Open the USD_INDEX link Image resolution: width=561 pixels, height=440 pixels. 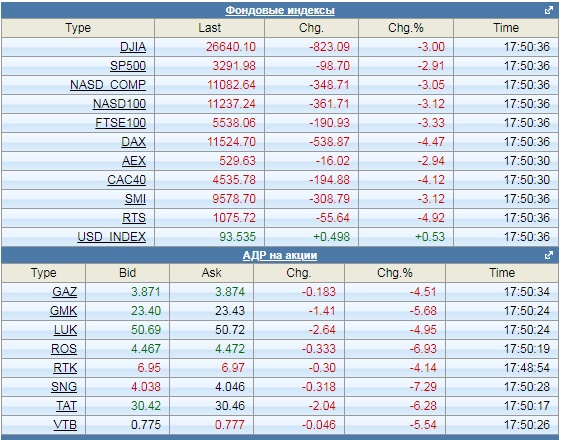[x=112, y=236]
